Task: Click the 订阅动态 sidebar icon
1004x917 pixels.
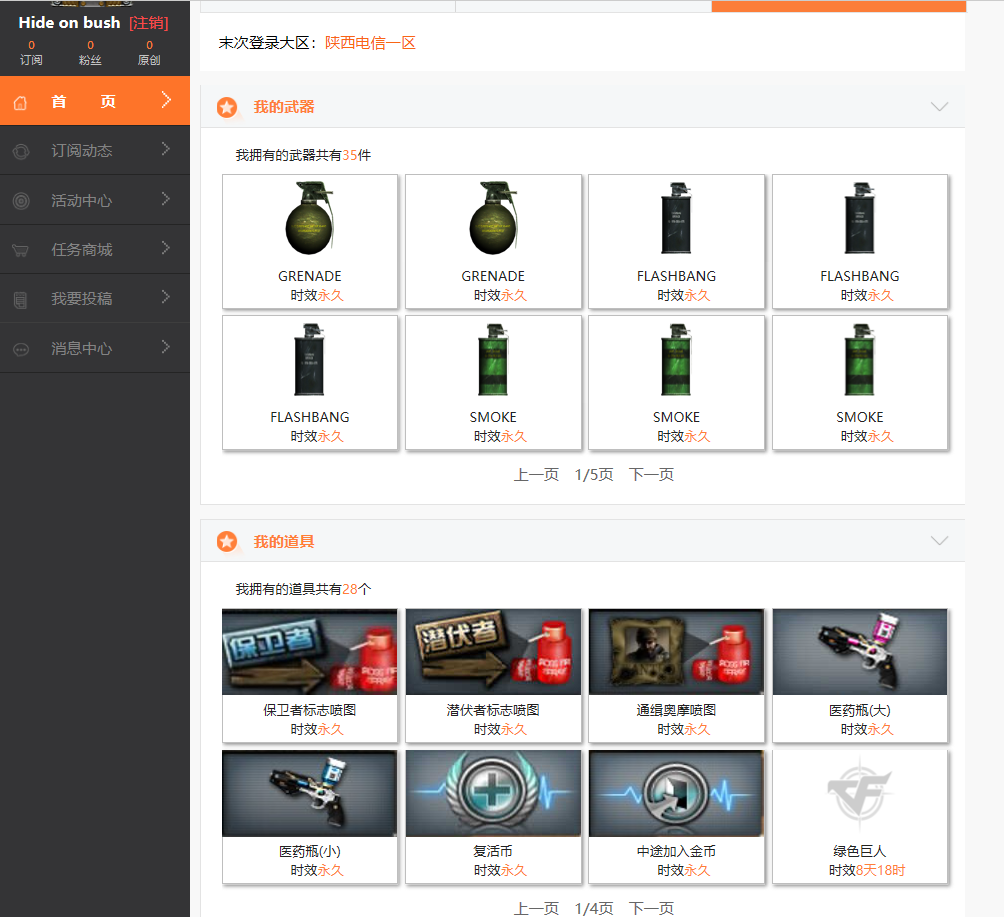Action: pos(21,151)
